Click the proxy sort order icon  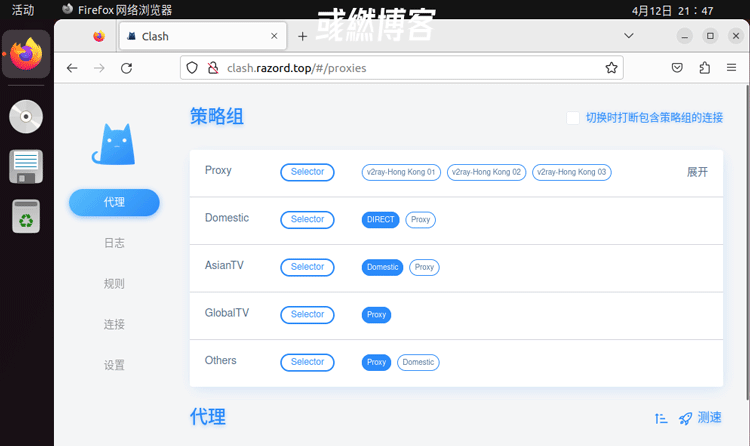pyautogui.click(x=661, y=418)
